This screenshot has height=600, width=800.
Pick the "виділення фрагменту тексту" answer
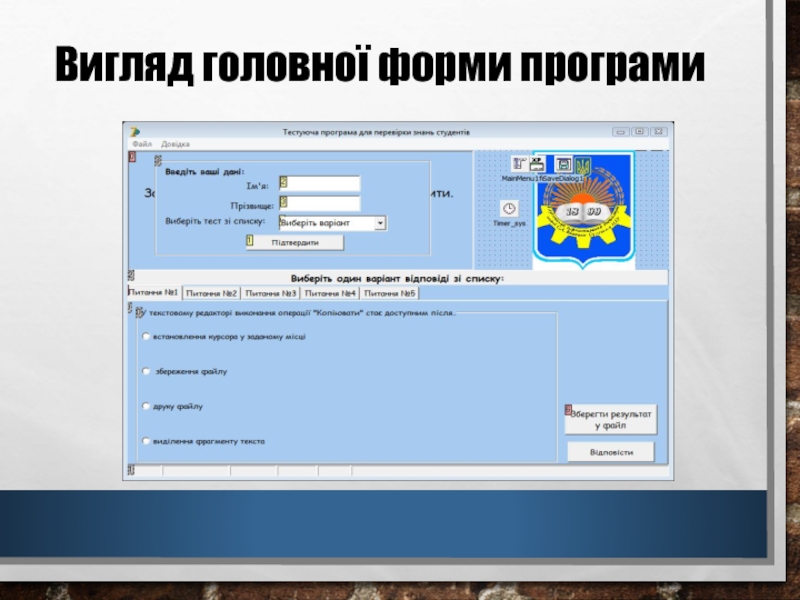click(x=147, y=440)
